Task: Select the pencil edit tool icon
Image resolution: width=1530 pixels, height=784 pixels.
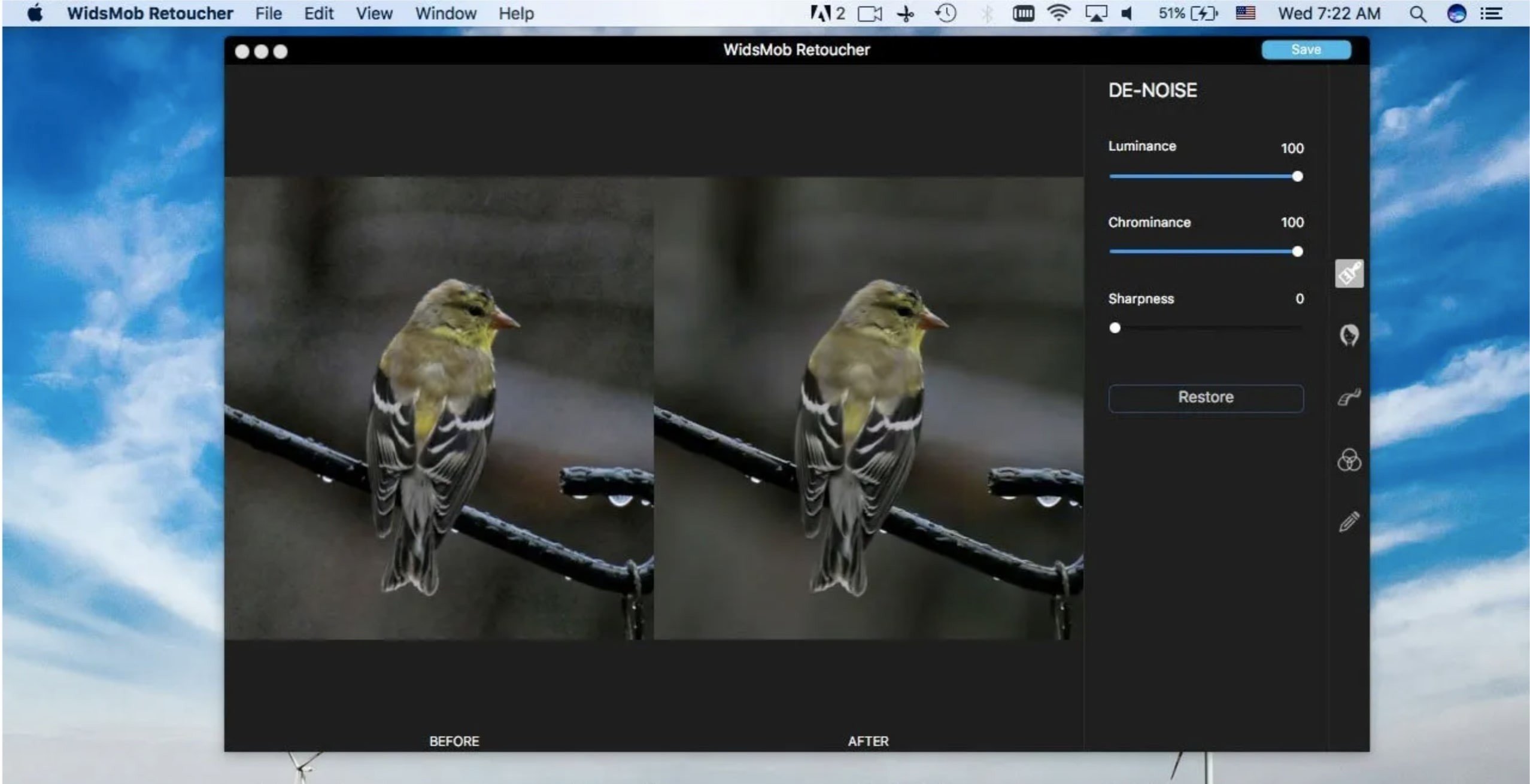Action: [1348, 522]
